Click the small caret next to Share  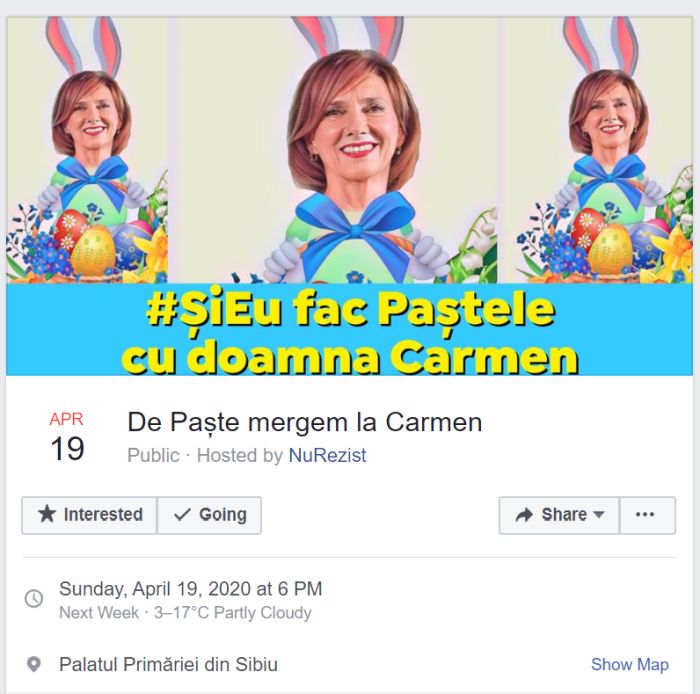click(x=599, y=515)
